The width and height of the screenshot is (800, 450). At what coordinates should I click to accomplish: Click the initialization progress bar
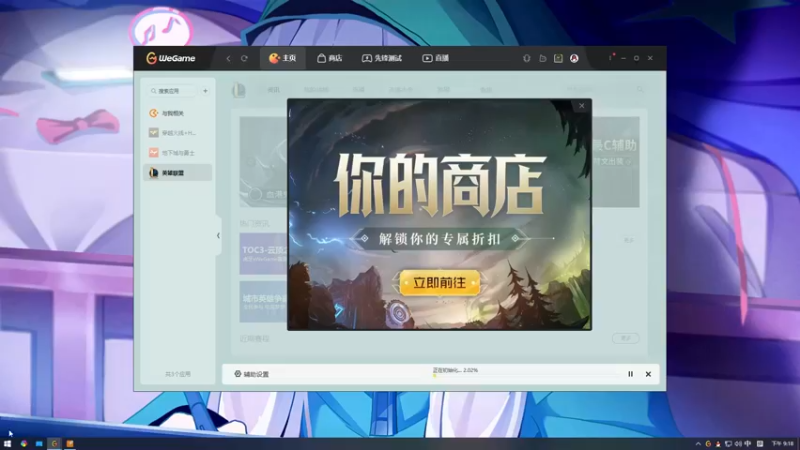[x=526, y=376]
